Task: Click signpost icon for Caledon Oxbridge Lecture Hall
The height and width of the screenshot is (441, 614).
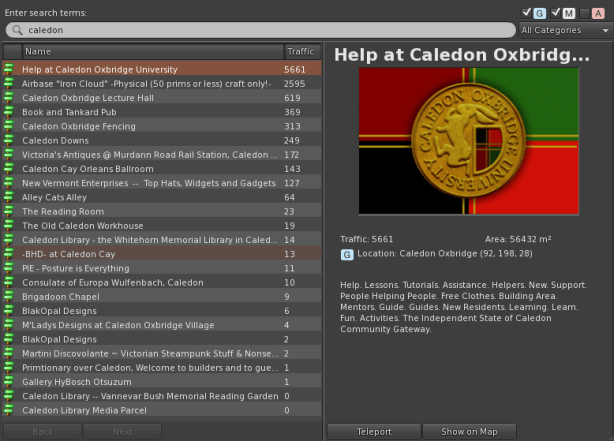Action: pyautogui.click(x=9, y=98)
